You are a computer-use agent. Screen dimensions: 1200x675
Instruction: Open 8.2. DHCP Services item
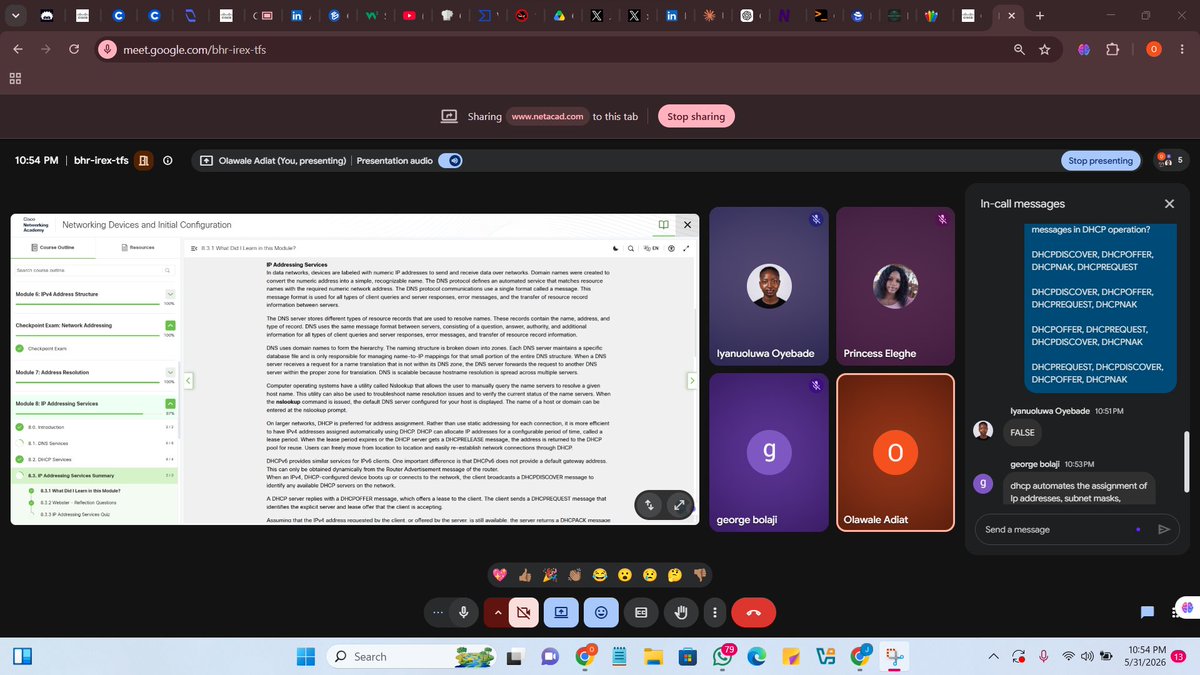(x=95, y=459)
